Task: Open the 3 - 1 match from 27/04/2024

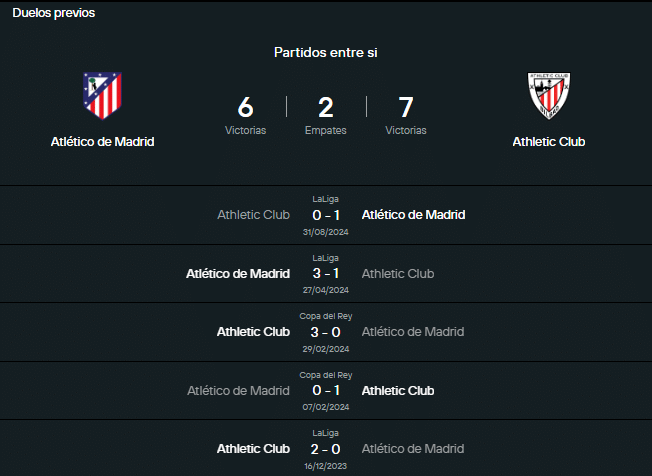Action: (x=326, y=273)
